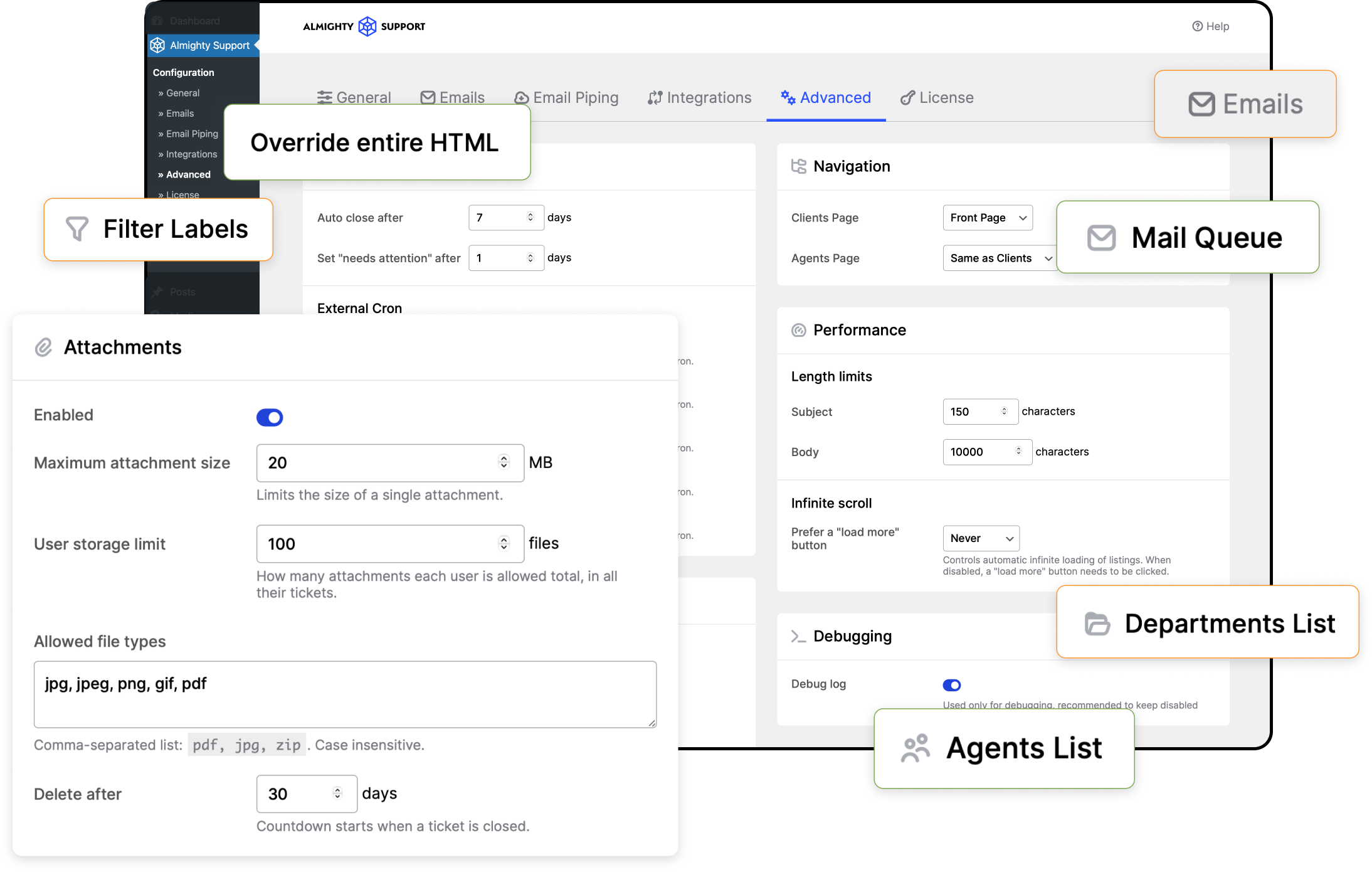Click the Agents List card
The width and height of the screenshot is (1372, 872).
[x=1004, y=748]
